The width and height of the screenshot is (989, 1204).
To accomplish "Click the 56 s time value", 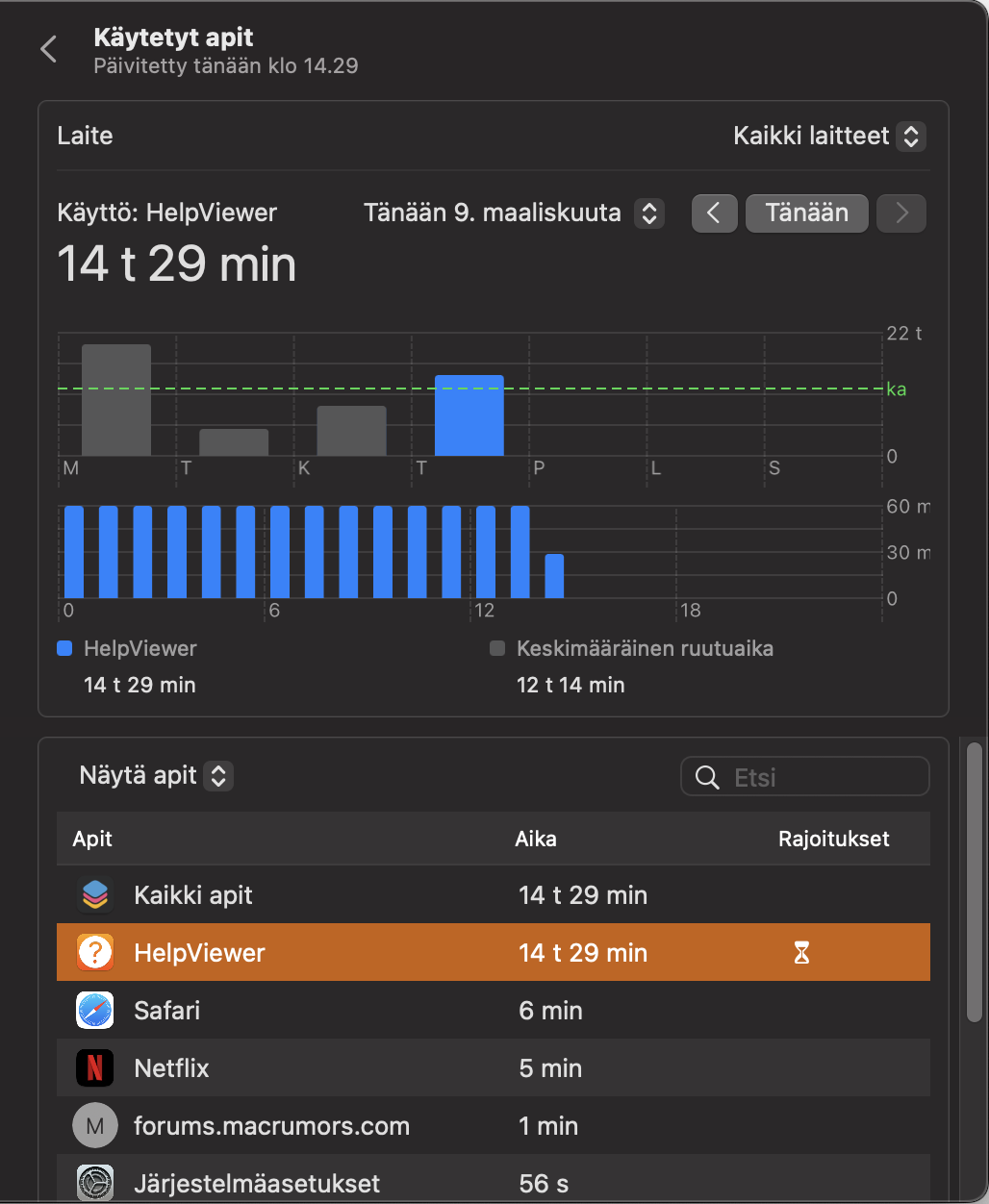I will (x=543, y=1183).
